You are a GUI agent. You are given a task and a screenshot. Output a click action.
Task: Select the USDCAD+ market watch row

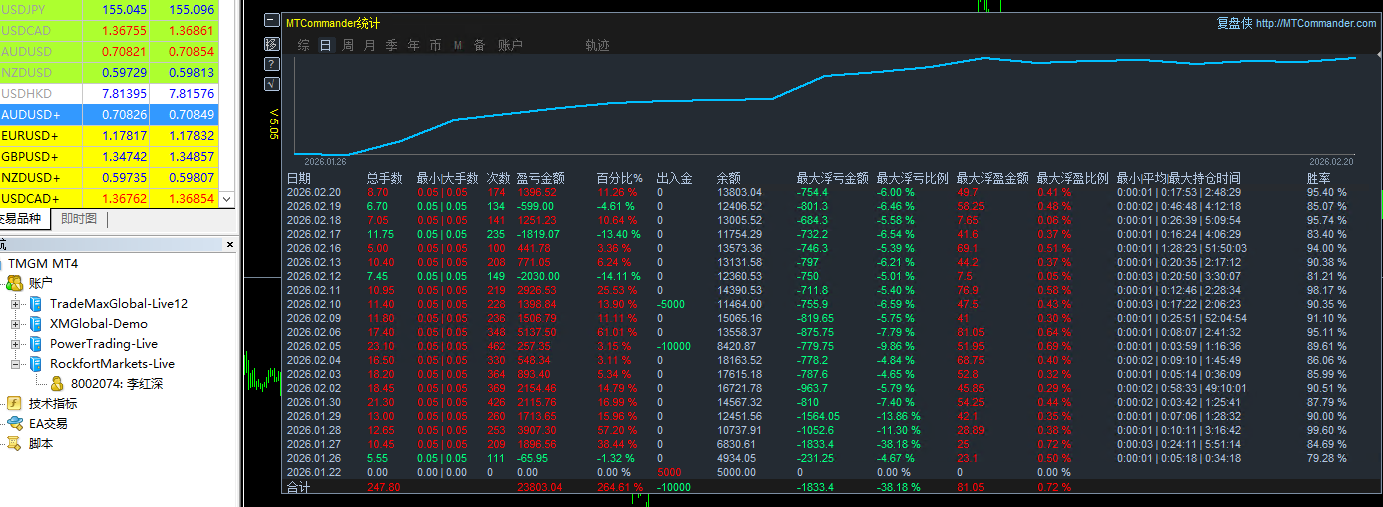pos(109,198)
